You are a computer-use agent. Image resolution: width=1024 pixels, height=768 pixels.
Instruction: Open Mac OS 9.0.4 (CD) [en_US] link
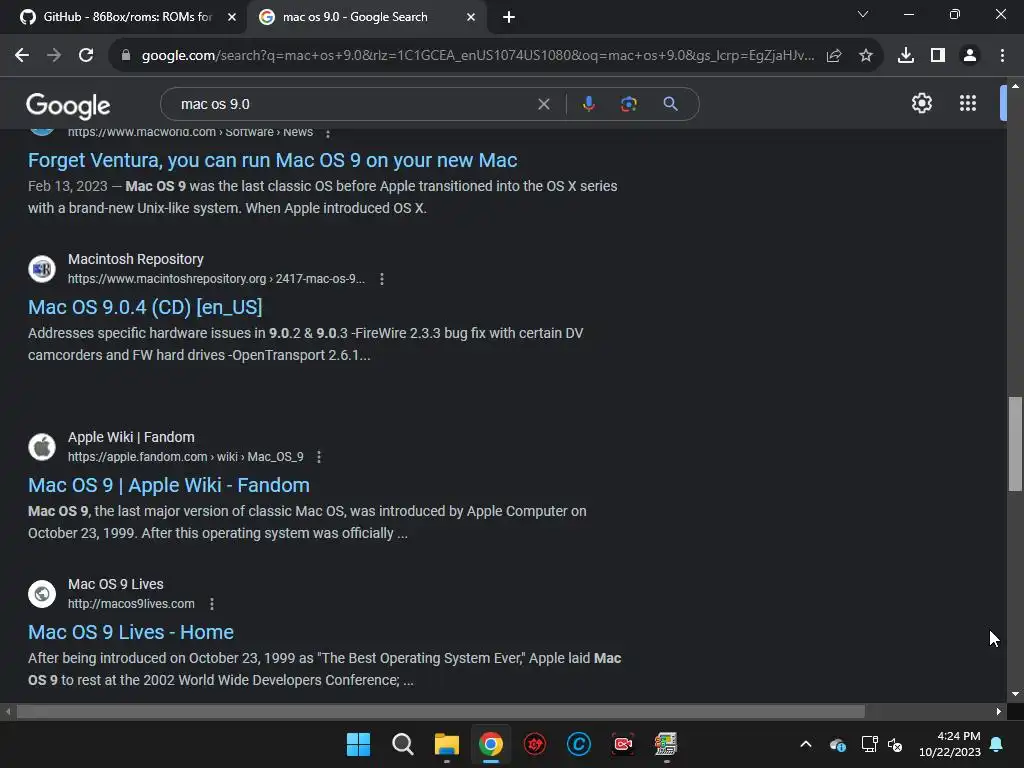[145, 308]
